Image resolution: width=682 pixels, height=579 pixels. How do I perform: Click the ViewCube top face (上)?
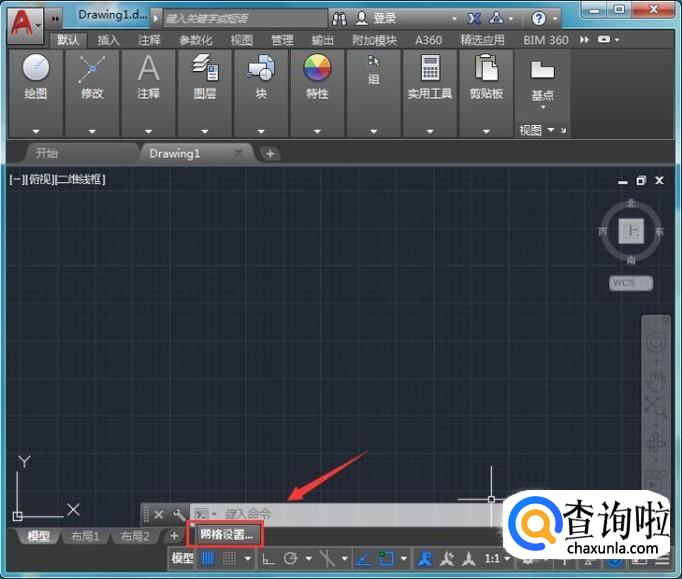coord(631,231)
